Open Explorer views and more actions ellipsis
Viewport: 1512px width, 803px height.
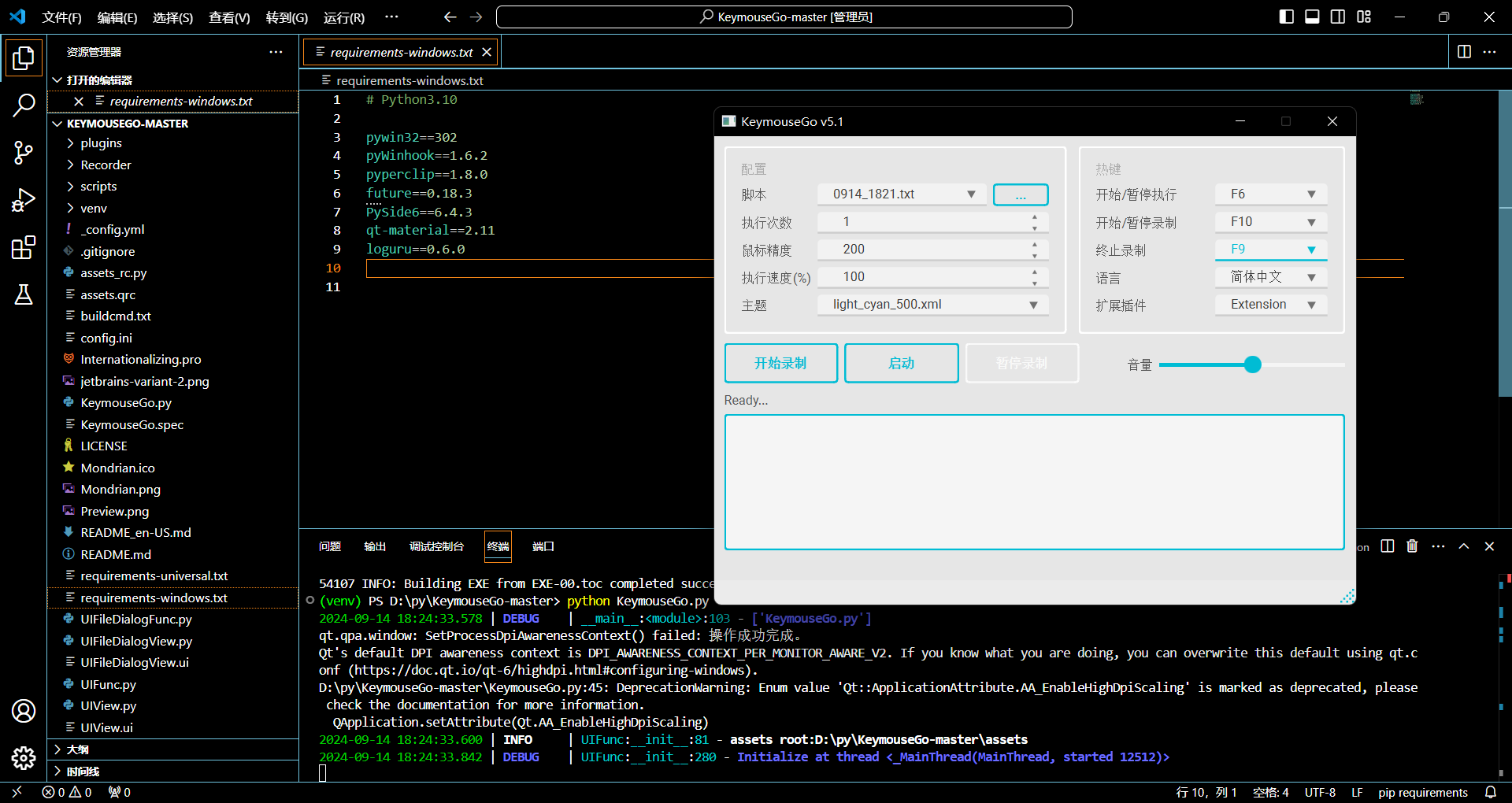pos(276,51)
